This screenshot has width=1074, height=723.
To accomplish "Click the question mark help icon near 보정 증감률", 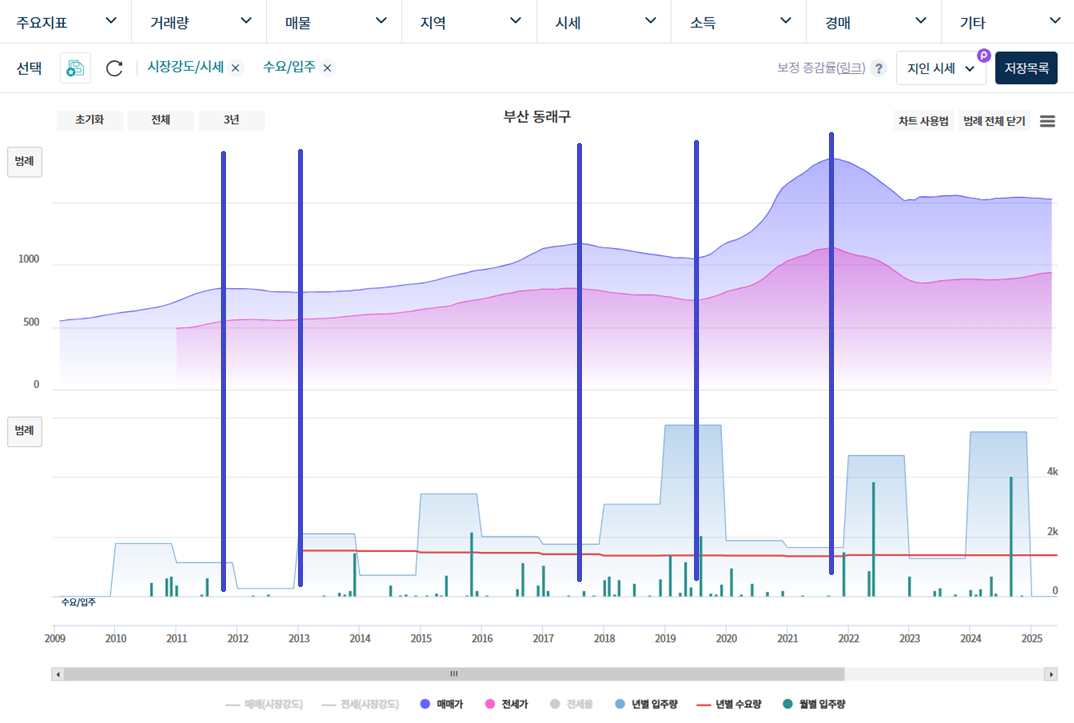I will pos(879,68).
